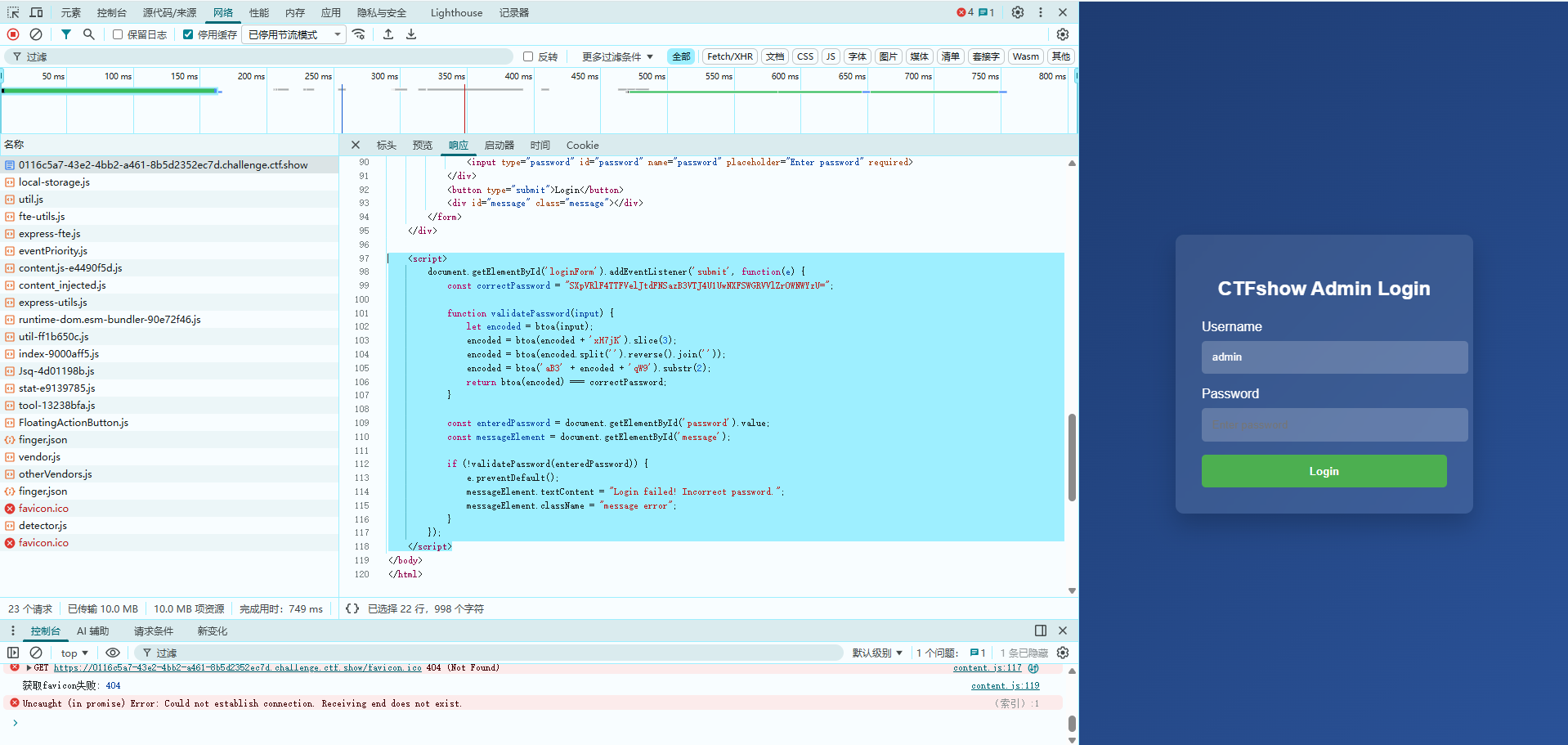1568x745 pixels.
Task: Click the Name column header
Action: pyautogui.click(x=169, y=145)
